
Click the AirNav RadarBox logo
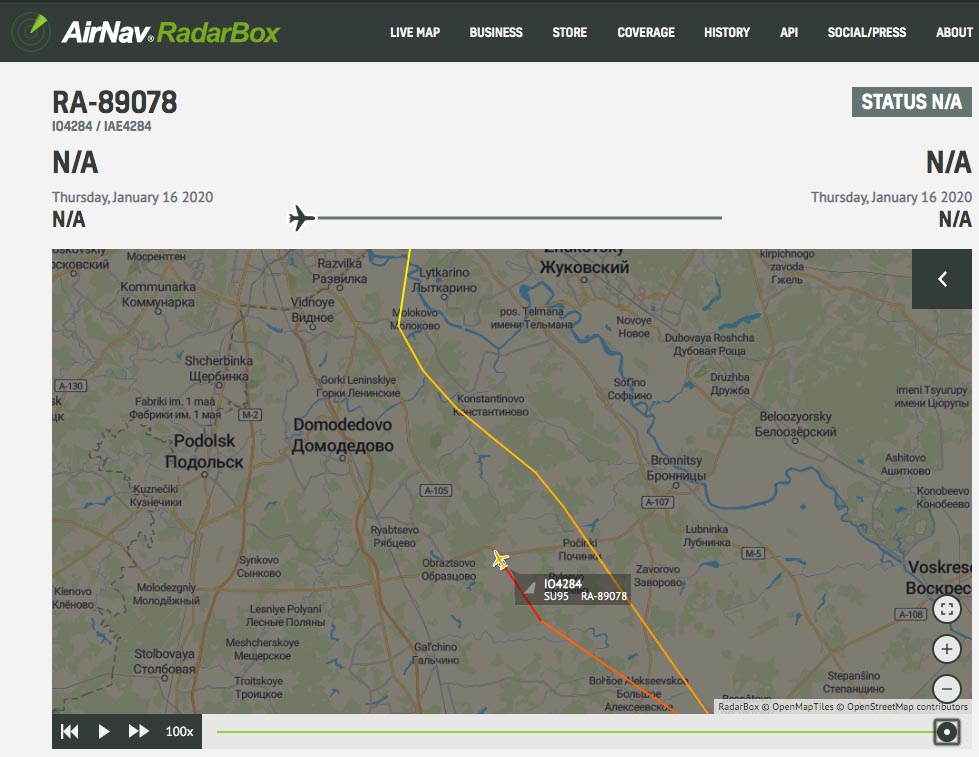pyautogui.click(x=146, y=31)
